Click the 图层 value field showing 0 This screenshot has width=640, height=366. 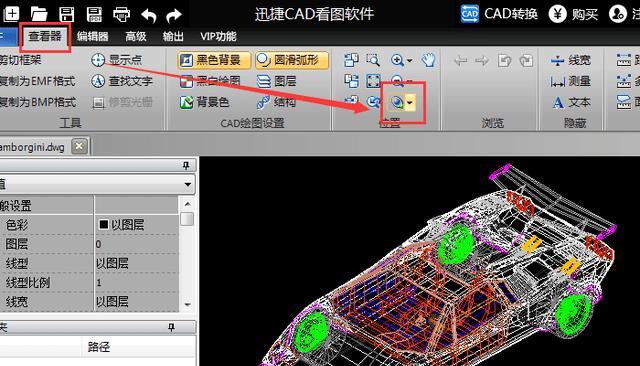click(x=136, y=244)
